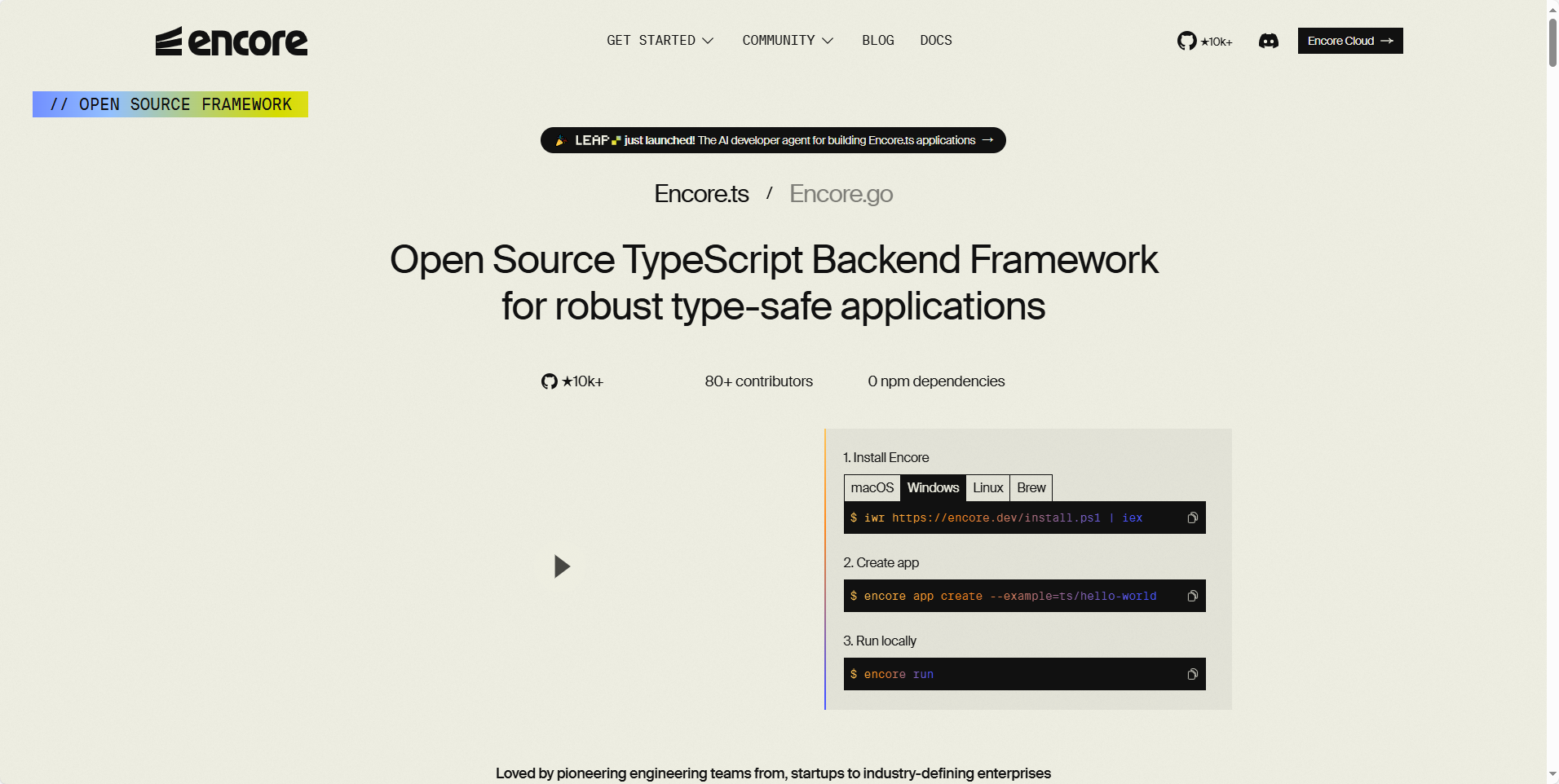Choose the Brew install tab
This screenshot has height=784, width=1559.
point(1031,488)
